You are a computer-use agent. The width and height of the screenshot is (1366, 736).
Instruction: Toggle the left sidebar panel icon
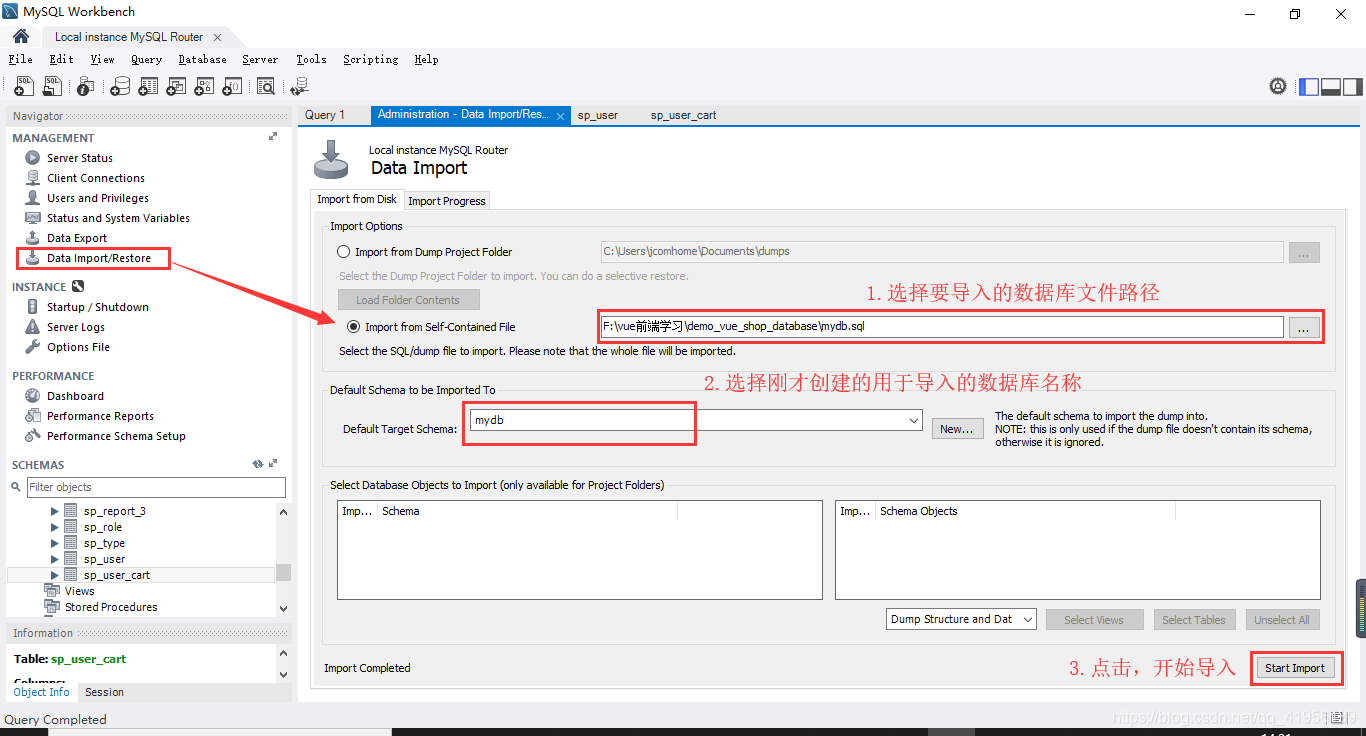click(x=1309, y=87)
